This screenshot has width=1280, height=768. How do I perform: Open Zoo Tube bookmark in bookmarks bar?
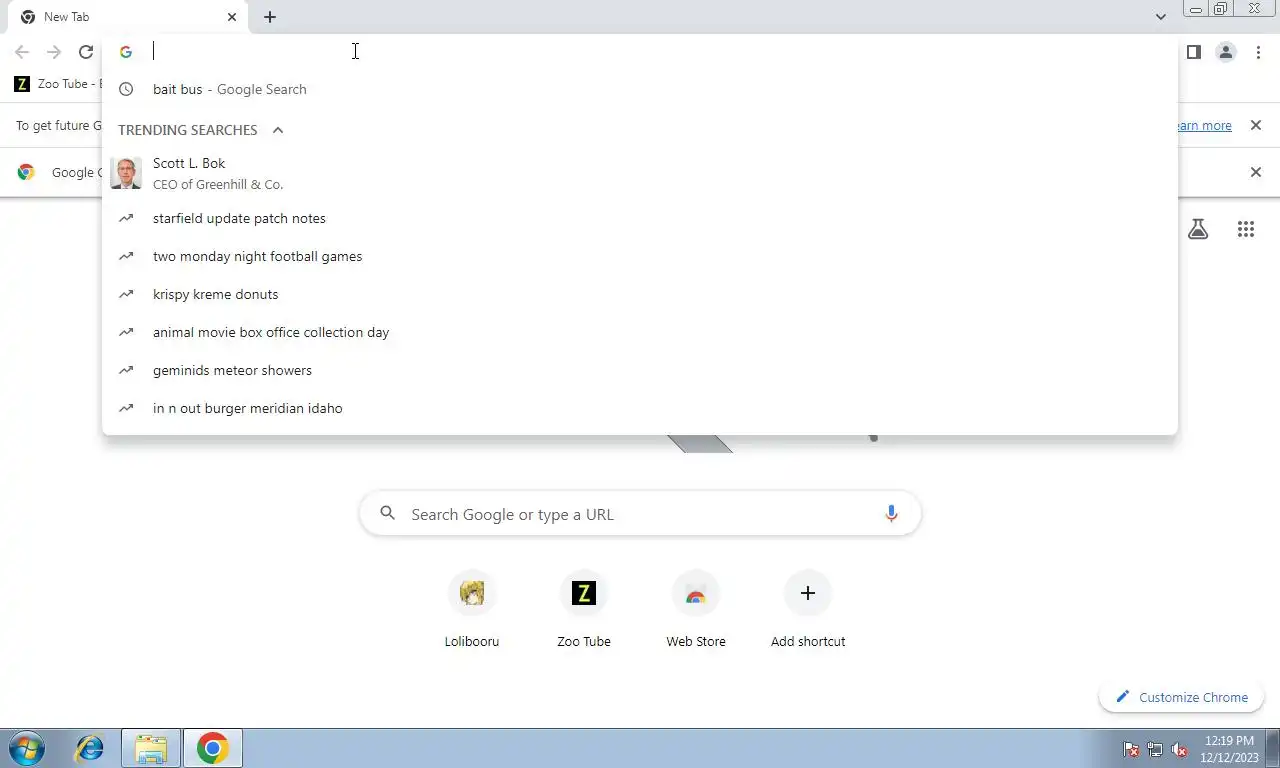[x=57, y=84]
